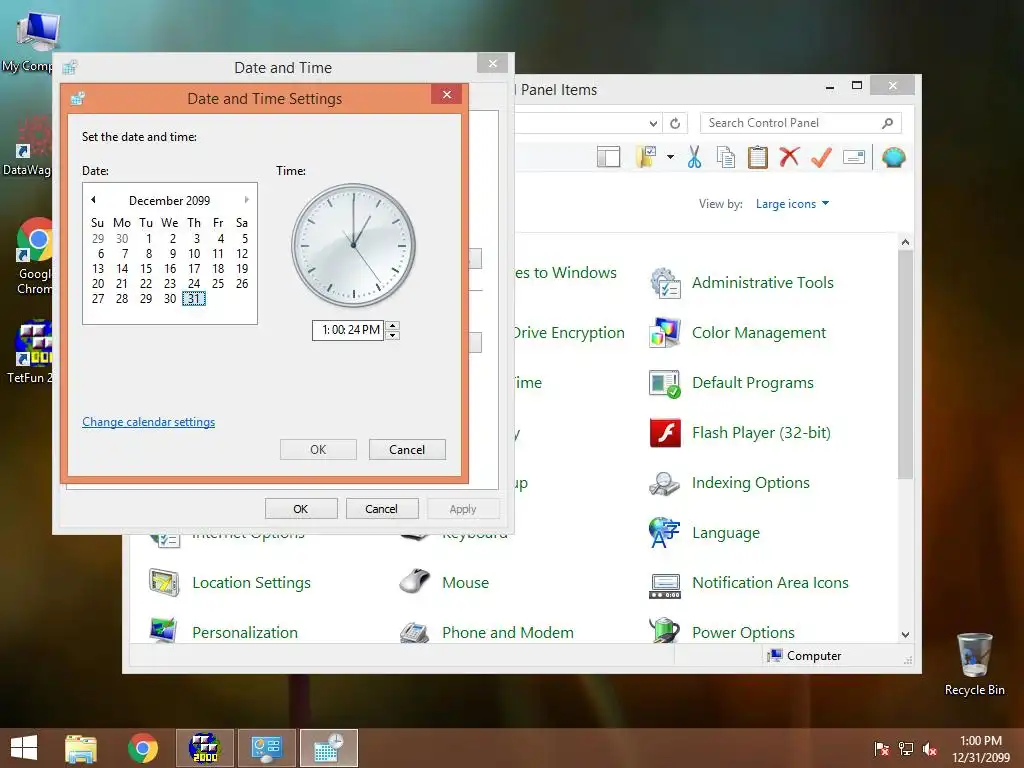Open the Windows Start button

24,748
